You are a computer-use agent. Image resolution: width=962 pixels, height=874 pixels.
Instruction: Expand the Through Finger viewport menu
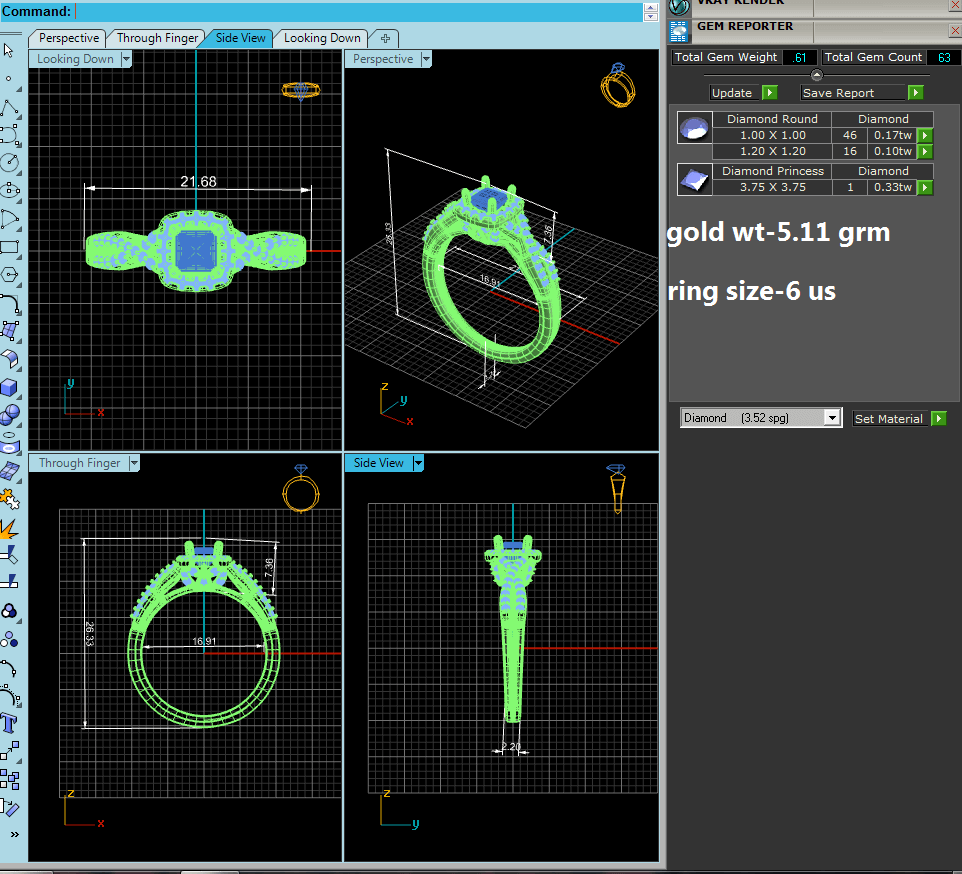coord(133,463)
